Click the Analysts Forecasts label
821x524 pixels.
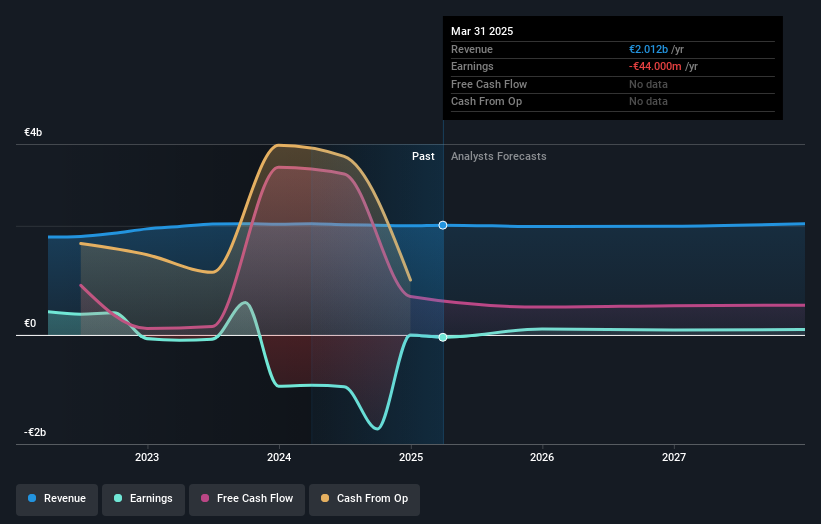tap(498, 157)
